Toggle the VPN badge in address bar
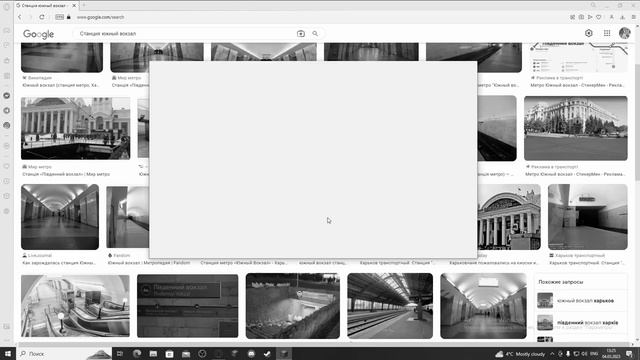The image size is (640, 360). pyautogui.click(x=60, y=17)
